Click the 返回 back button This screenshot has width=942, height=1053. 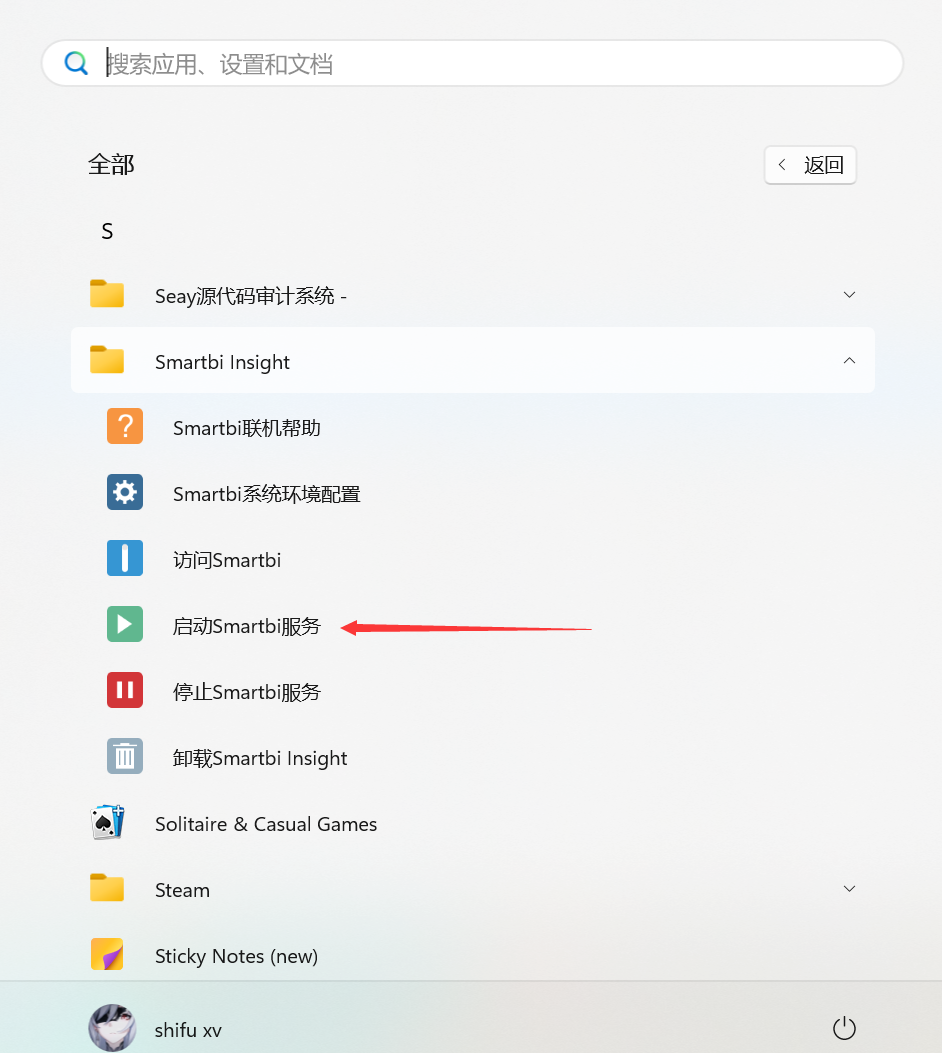click(x=810, y=165)
